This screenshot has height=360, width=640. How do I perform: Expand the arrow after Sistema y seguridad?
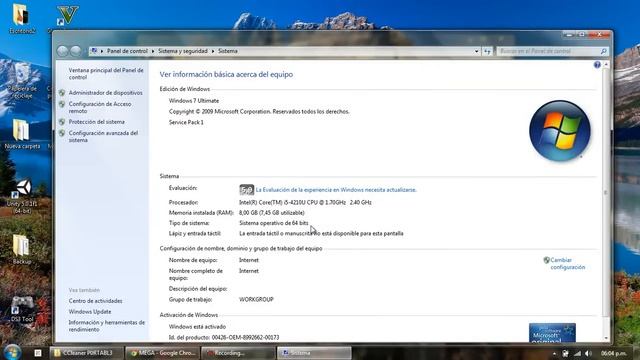click(213, 51)
